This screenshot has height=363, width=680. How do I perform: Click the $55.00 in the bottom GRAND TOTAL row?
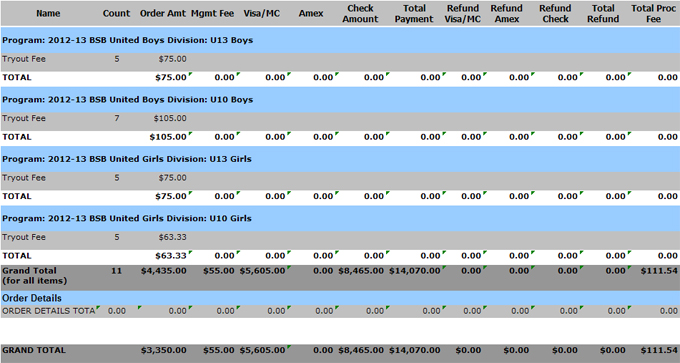[x=219, y=350]
